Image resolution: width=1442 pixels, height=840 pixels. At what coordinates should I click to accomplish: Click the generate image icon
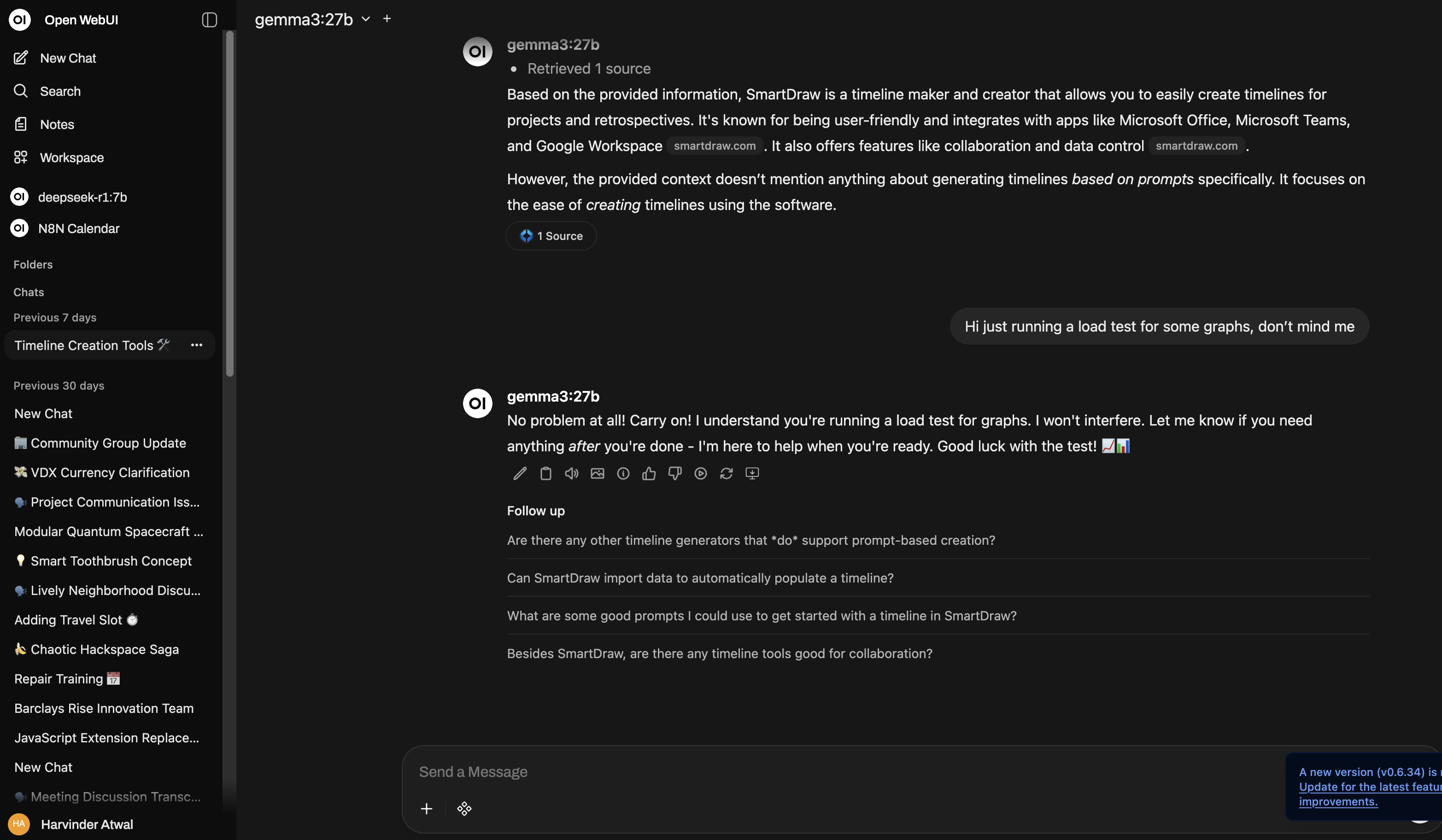click(598, 473)
